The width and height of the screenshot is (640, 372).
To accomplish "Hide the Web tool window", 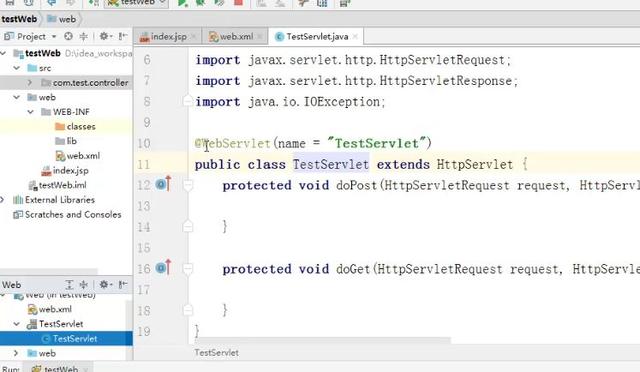I will (122, 285).
